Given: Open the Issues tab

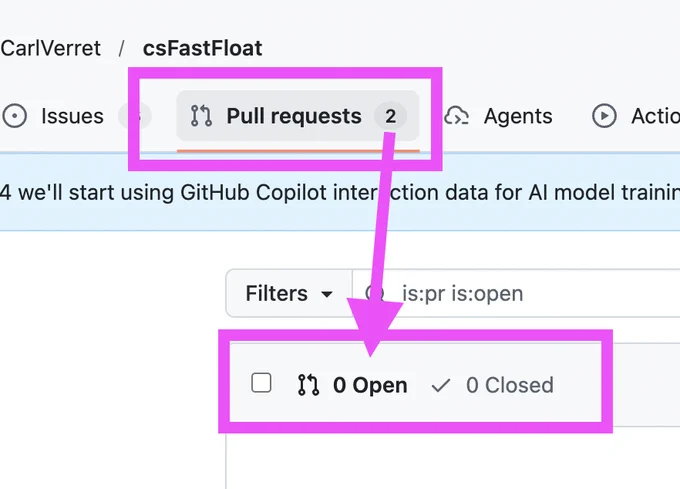Looking at the screenshot, I should pos(73,116).
